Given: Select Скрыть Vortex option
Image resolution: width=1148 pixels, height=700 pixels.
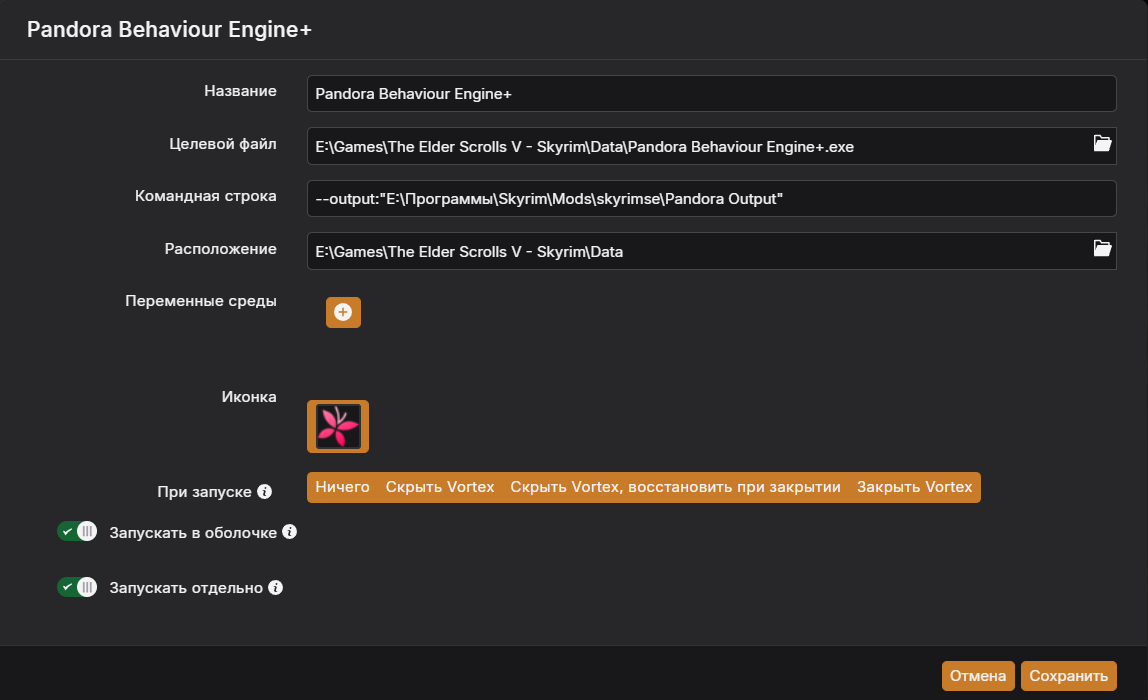Looking at the screenshot, I should point(439,487).
